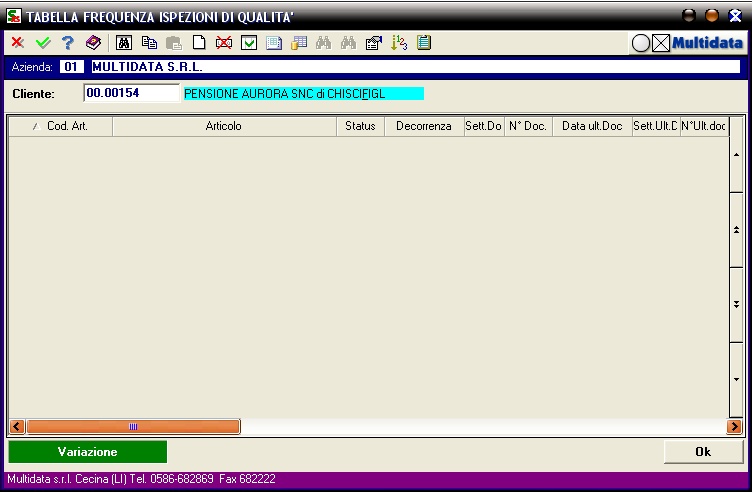This screenshot has width=752, height=492.
Task: Open the properties form icon
Action: 374,43
